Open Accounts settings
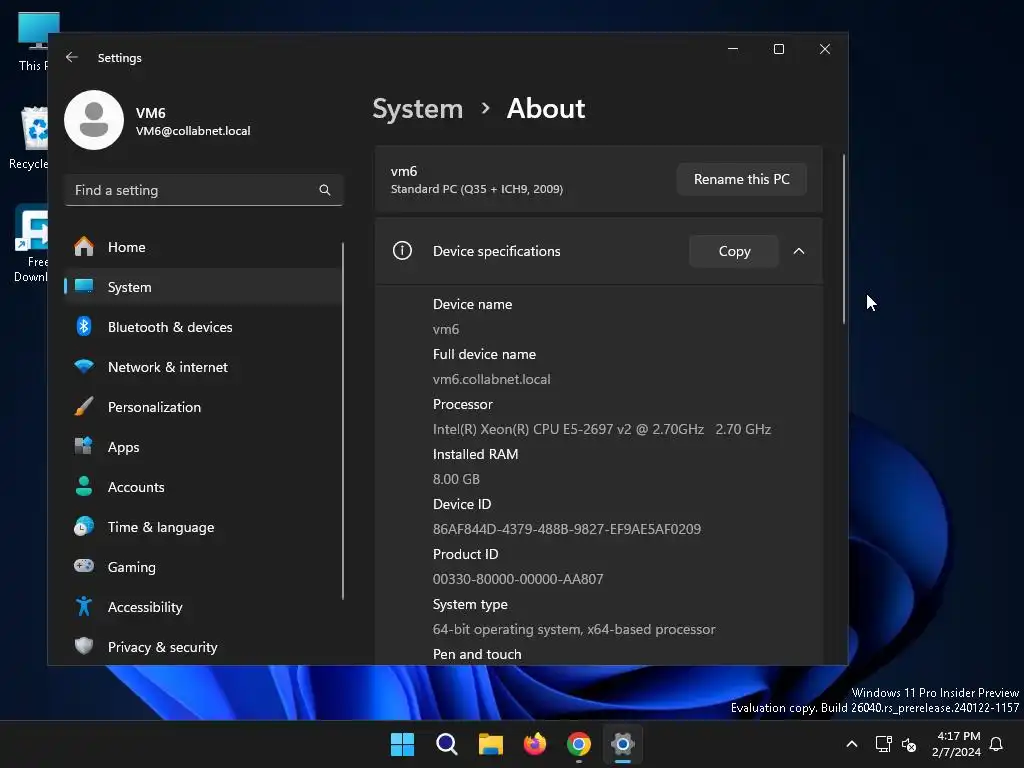Viewport: 1024px width, 768px height. 202,487
